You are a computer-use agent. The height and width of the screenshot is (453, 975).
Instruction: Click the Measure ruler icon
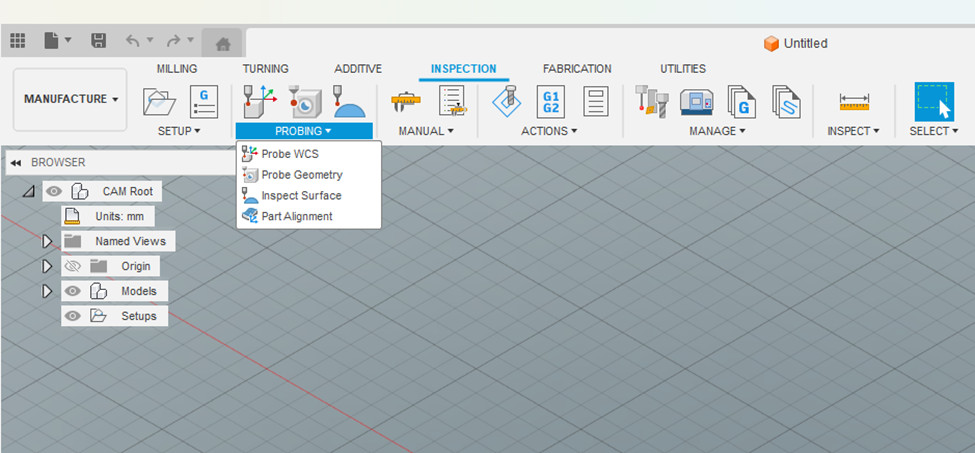(854, 102)
